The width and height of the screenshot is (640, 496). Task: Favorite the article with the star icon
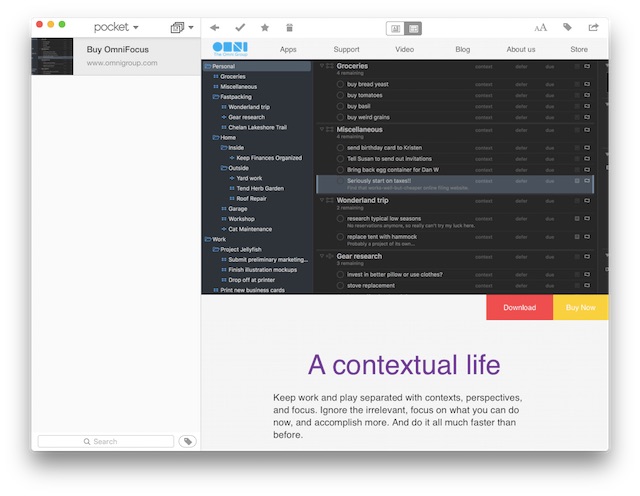[265, 27]
